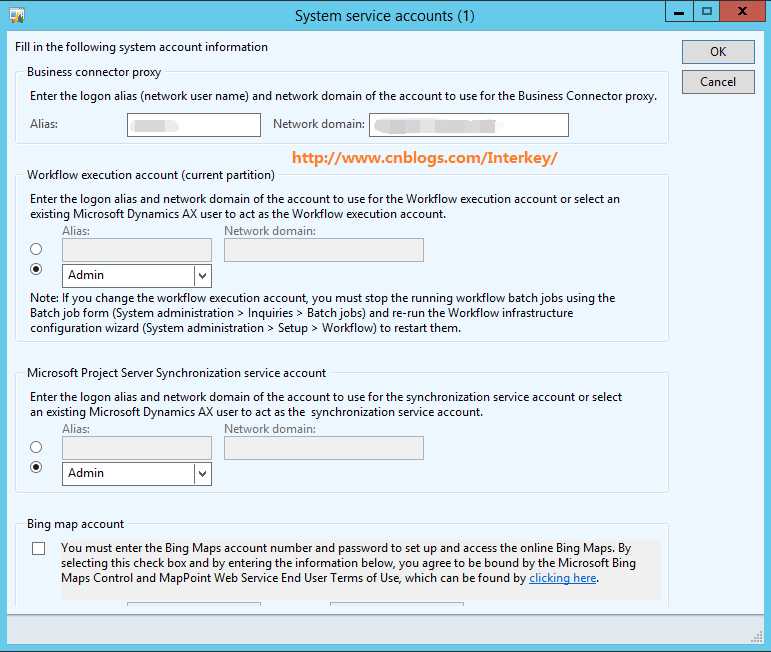Click the Cancel button
The width and height of the screenshot is (771, 652).
point(718,82)
